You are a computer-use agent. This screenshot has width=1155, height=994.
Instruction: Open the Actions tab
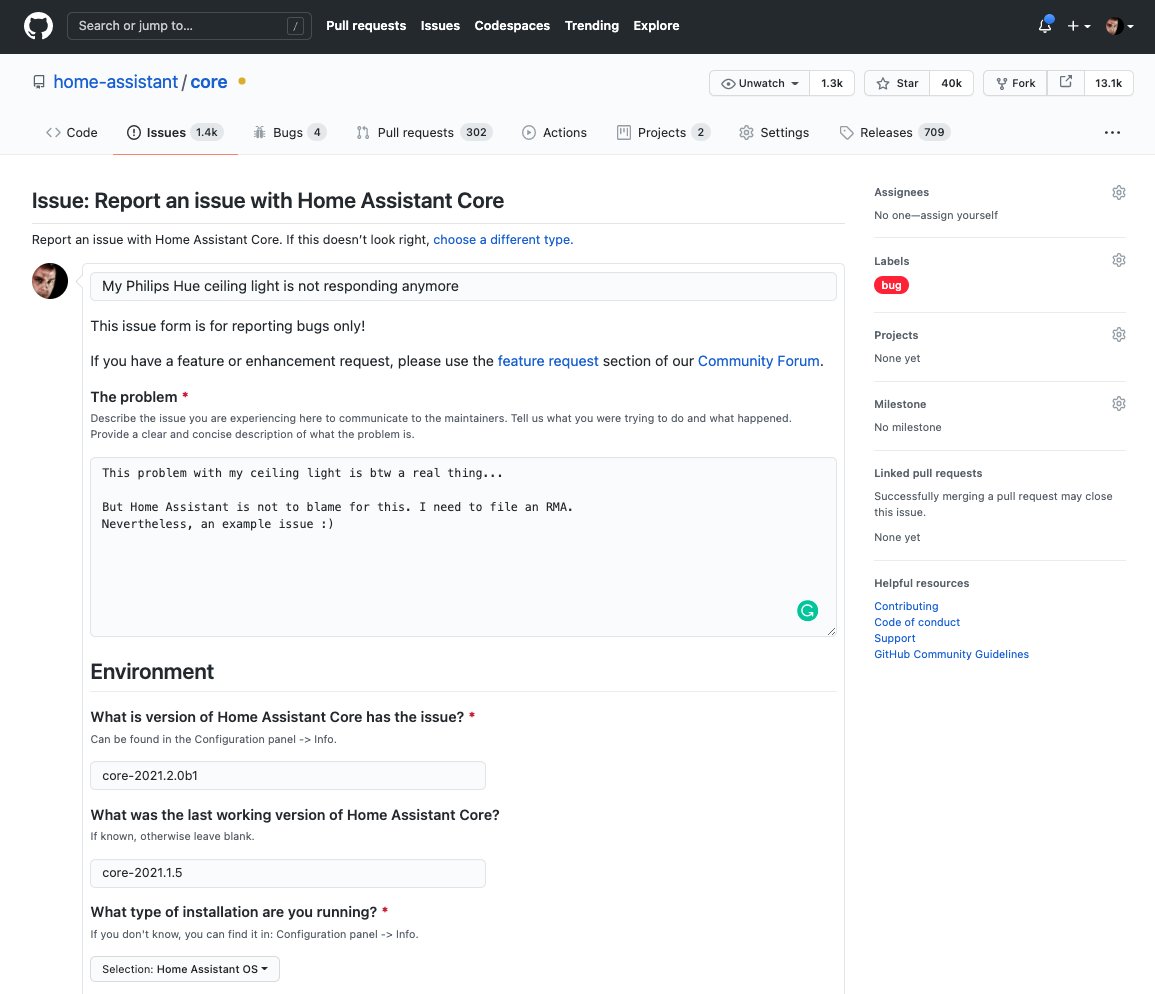(x=554, y=133)
